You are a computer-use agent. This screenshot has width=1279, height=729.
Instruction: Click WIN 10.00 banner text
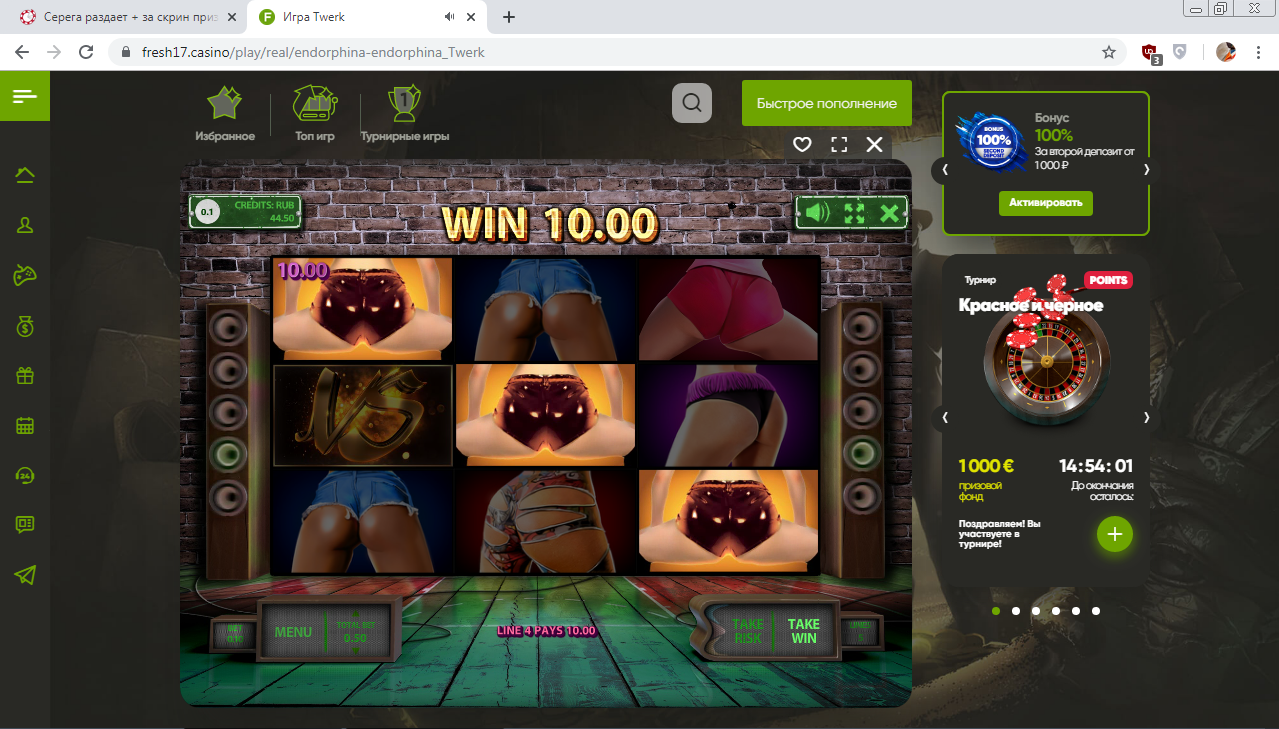pos(549,223)
